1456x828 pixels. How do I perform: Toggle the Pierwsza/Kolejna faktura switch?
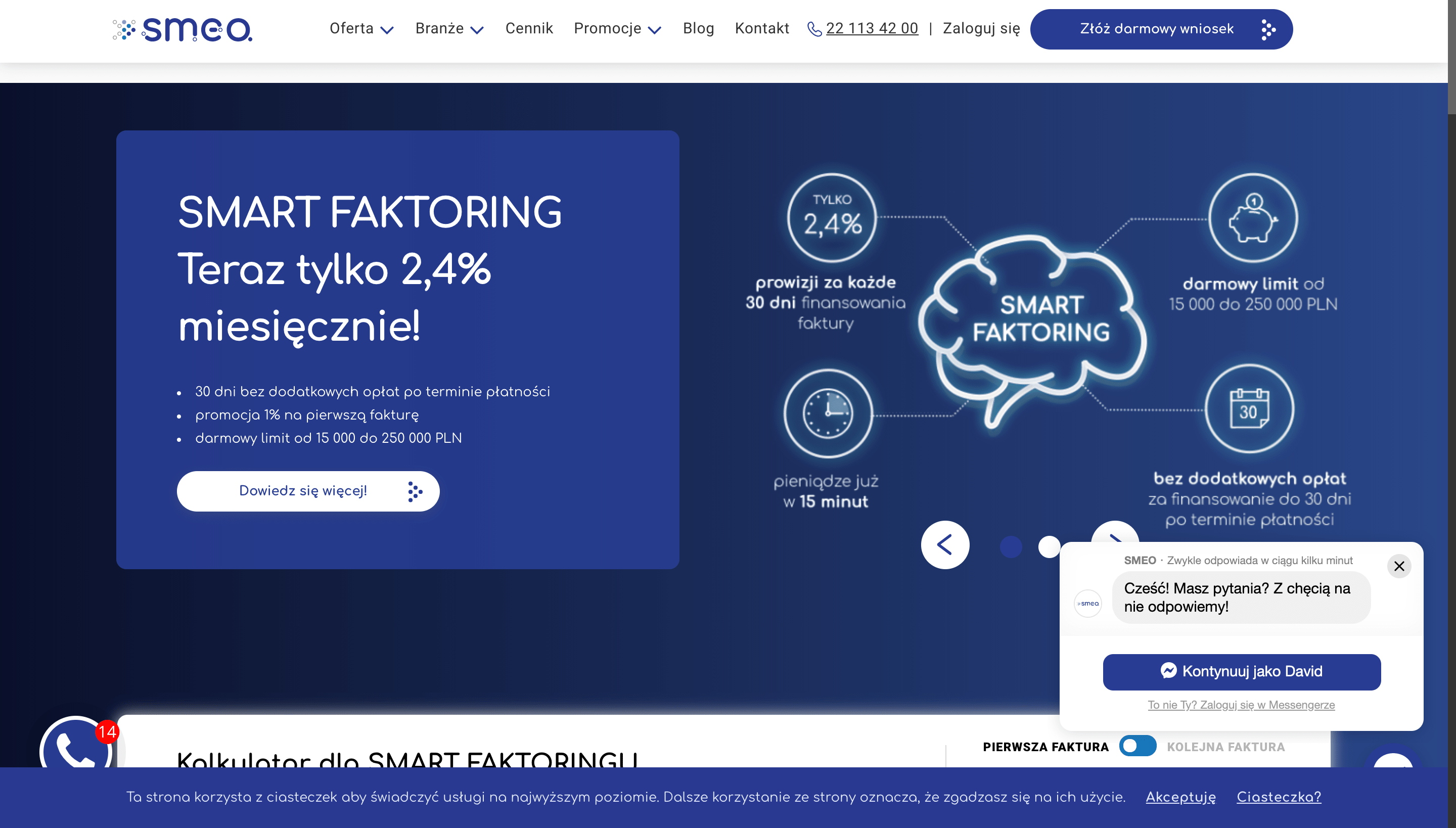1137,746
